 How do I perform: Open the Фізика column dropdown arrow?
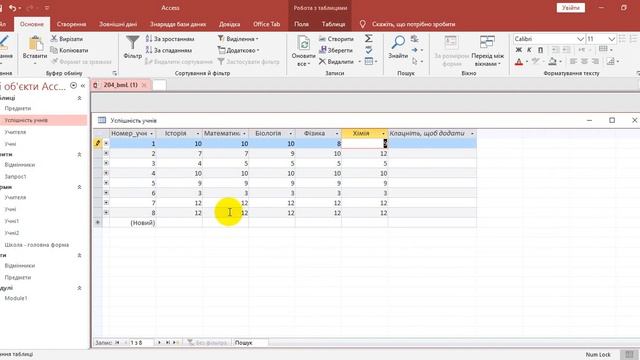(x=337, y=133)
